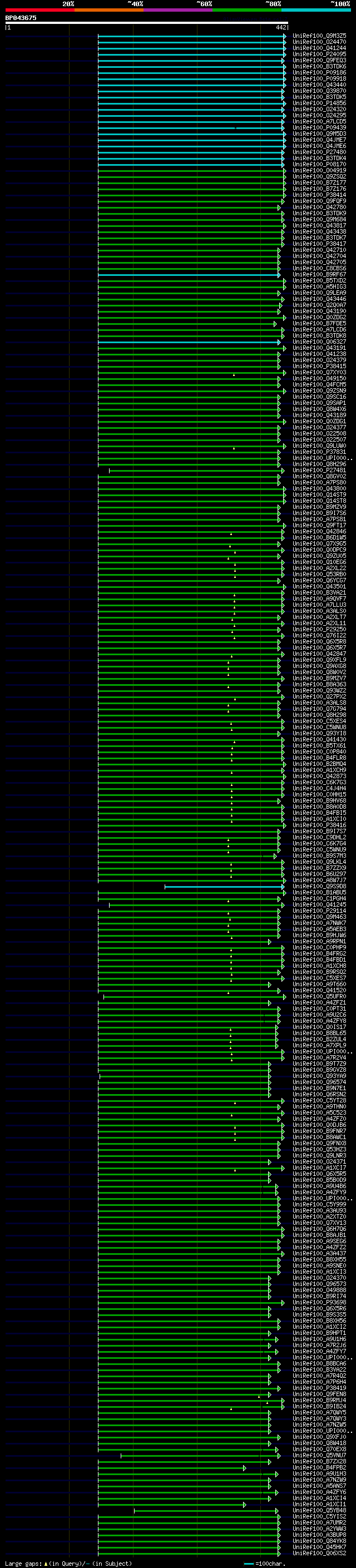Click UniRef100_Q96574 label
Screen dimensions: 356x1568
[x=319, y=1082]
